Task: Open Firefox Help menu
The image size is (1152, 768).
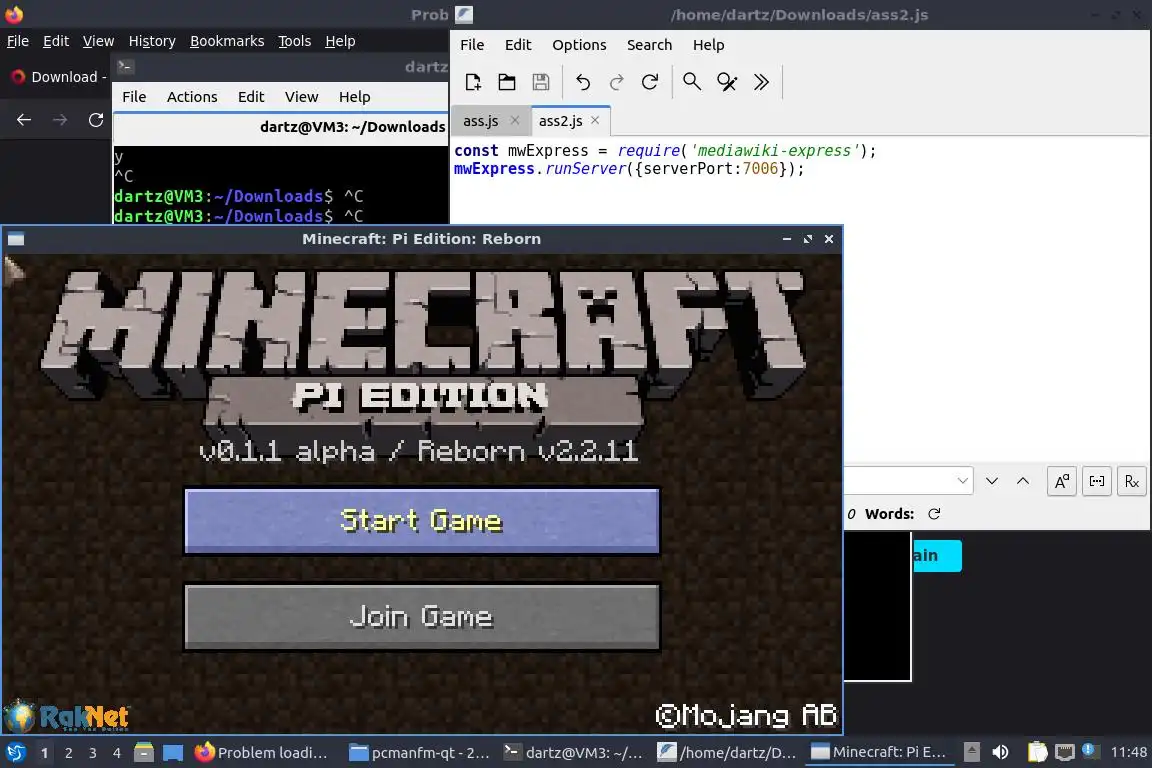Action: 340,41
